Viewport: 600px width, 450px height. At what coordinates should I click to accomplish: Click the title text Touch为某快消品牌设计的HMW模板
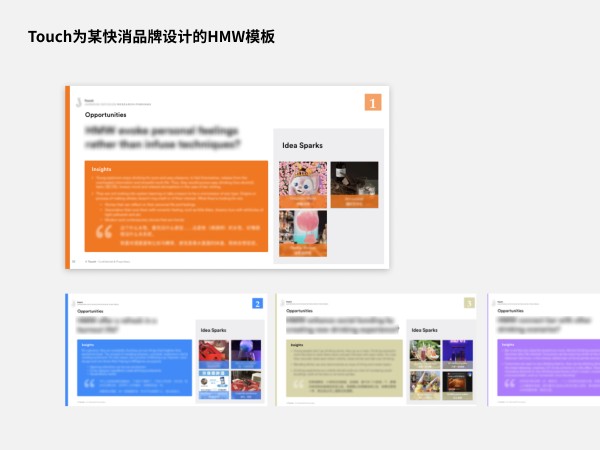pyautogui.click(x=150, y=37)
